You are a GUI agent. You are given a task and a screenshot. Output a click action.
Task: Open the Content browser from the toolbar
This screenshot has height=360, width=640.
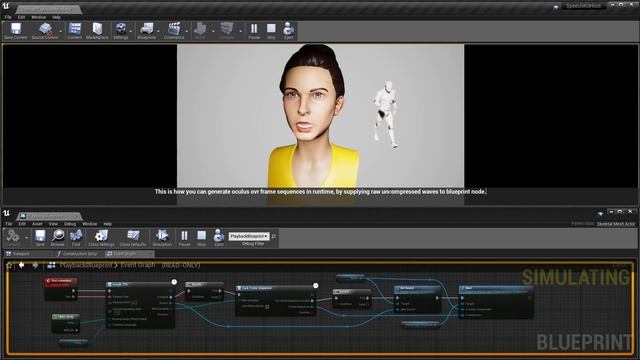point(75,31)
